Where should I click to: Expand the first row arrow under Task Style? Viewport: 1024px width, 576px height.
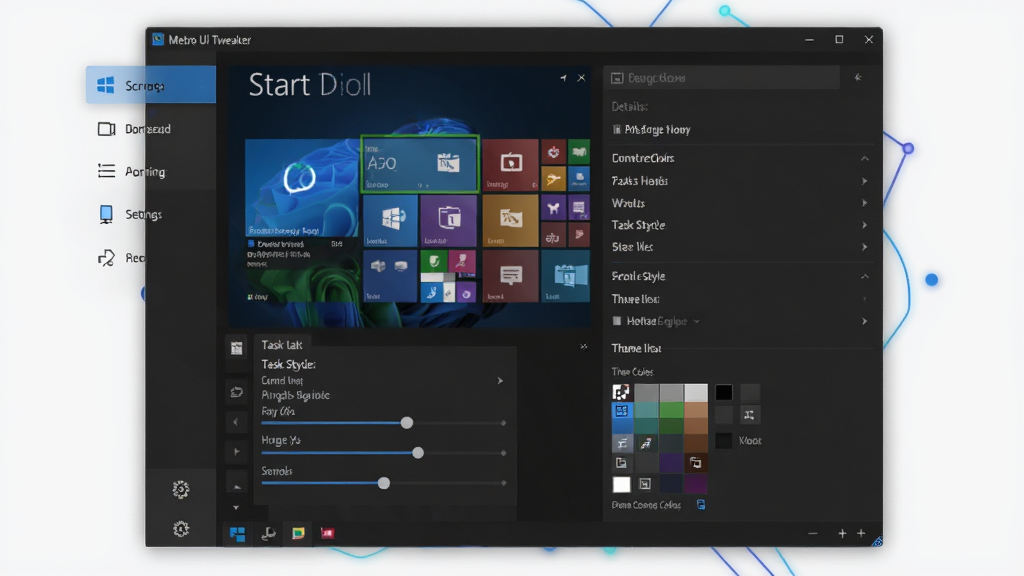pos(500,381)
